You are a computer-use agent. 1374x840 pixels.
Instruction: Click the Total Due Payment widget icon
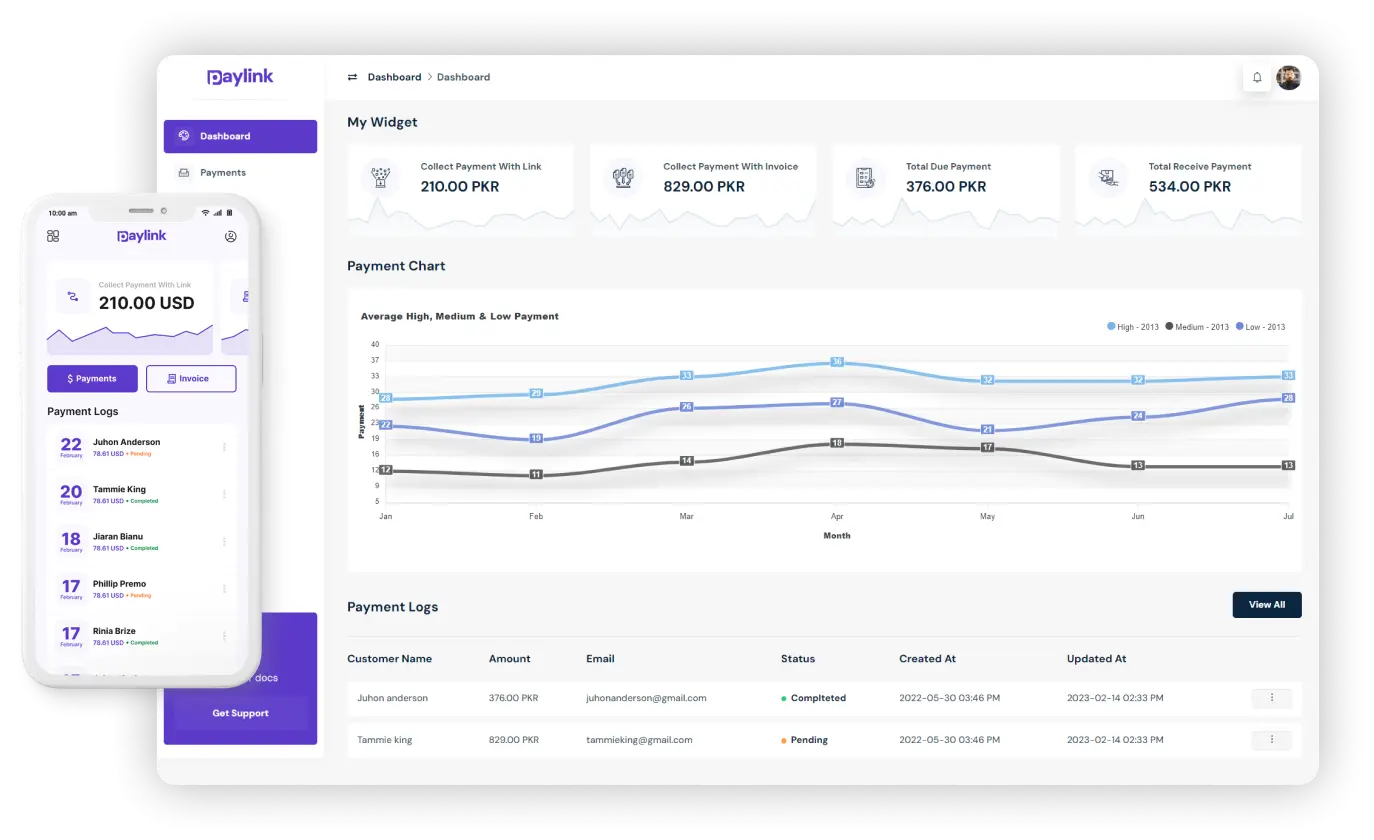865,178
